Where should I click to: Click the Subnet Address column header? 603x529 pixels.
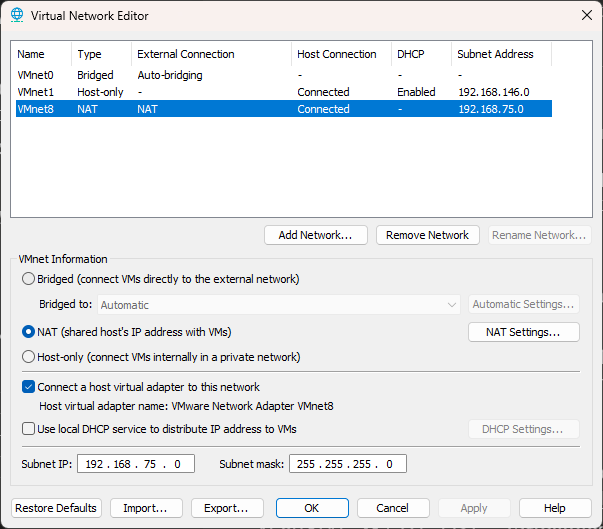pos(501,54)
